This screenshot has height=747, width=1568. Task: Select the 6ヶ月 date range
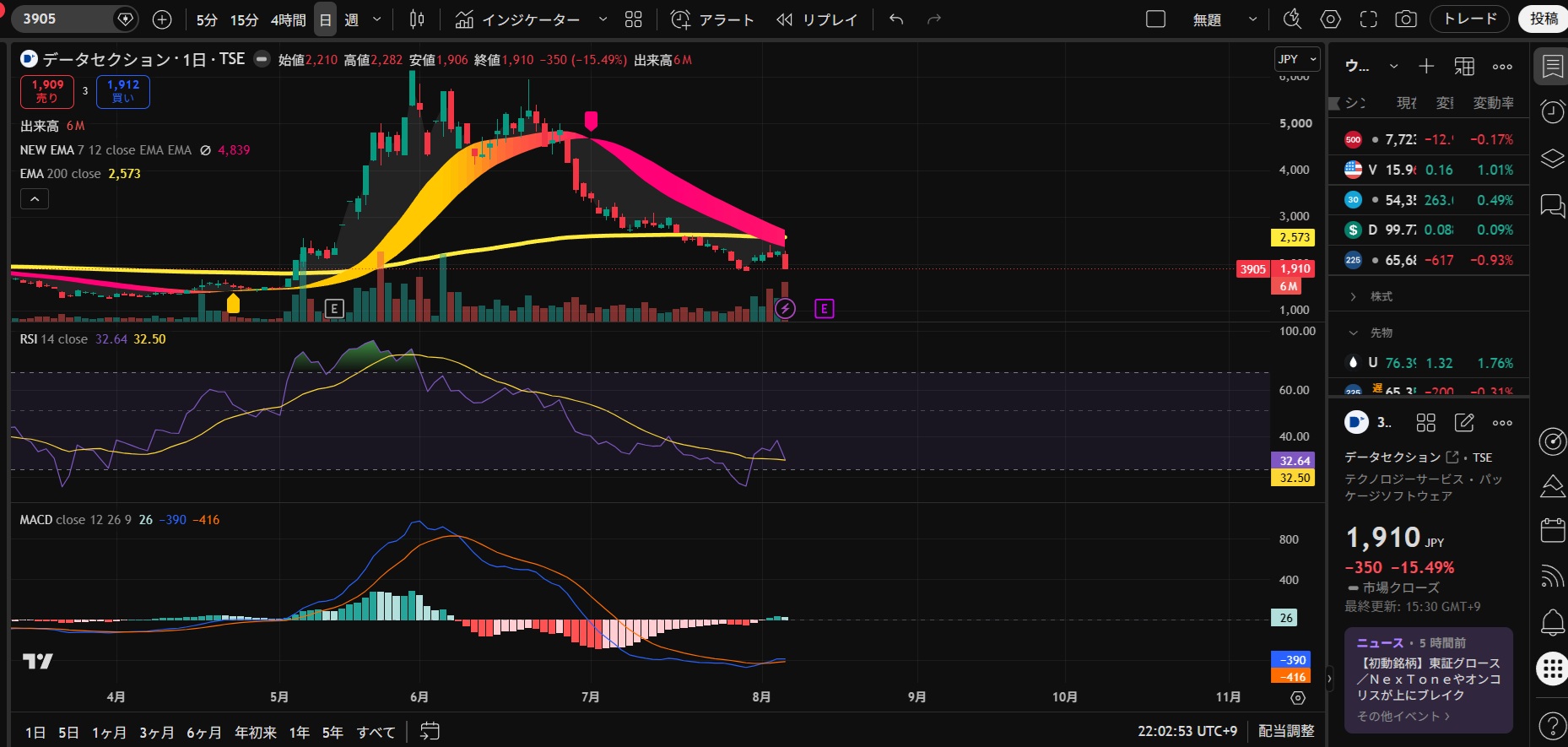[x=203, y=732]
